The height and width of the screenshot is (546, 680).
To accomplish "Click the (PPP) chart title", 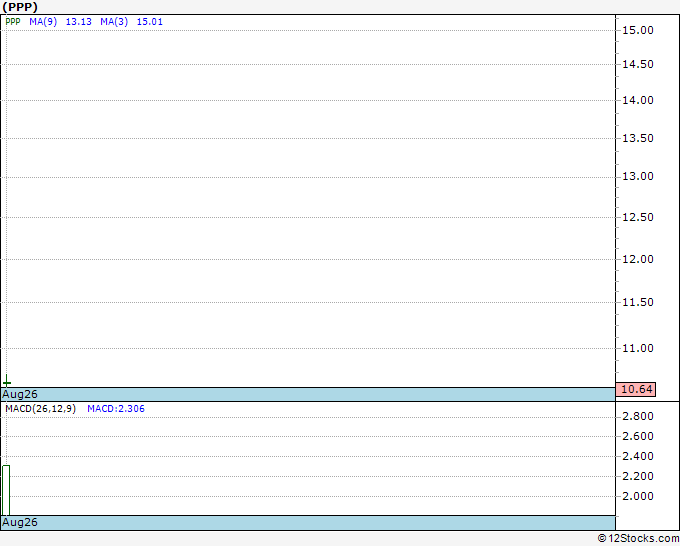I will 20,7.
